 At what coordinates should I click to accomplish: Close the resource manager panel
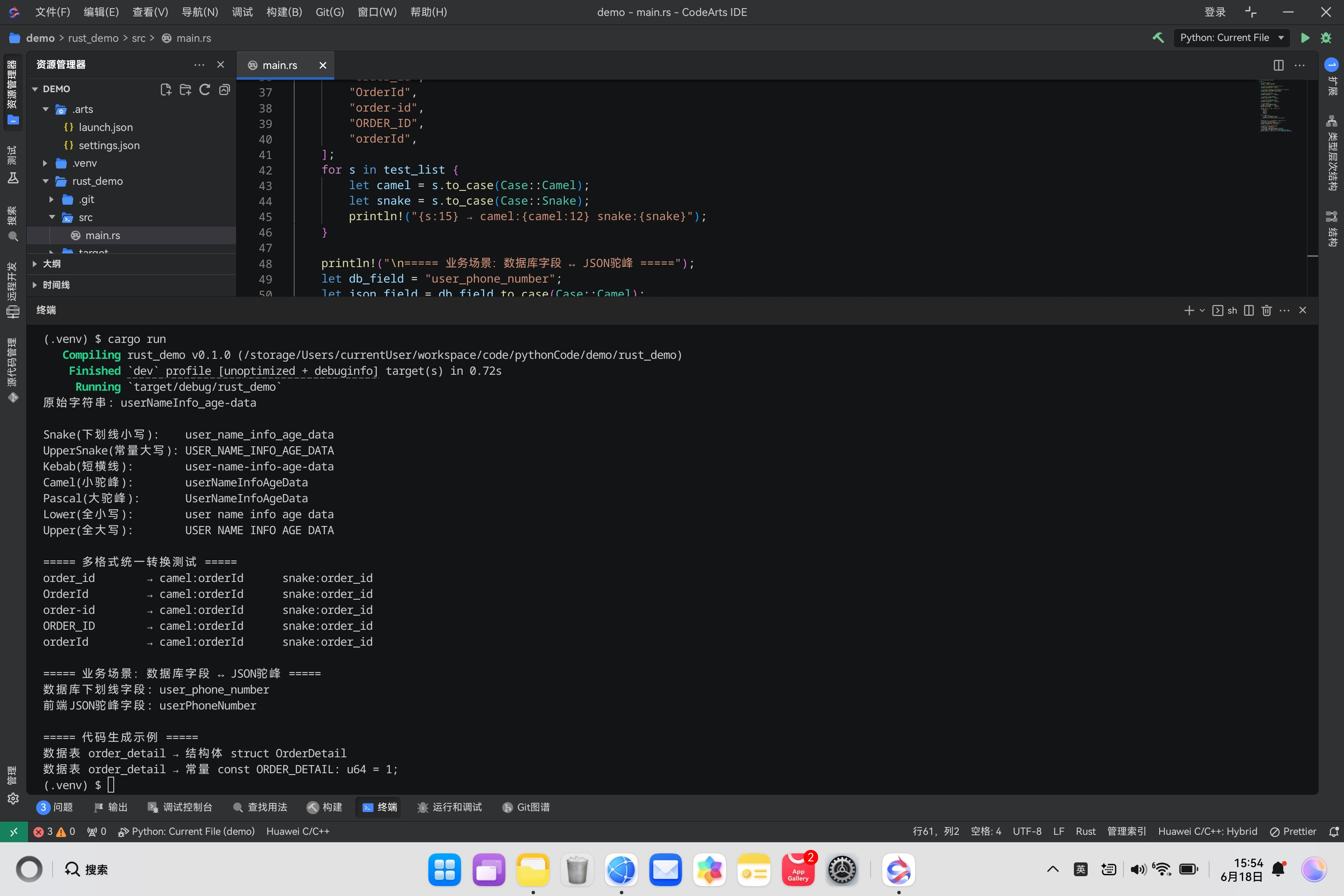[x=221, y=65]
